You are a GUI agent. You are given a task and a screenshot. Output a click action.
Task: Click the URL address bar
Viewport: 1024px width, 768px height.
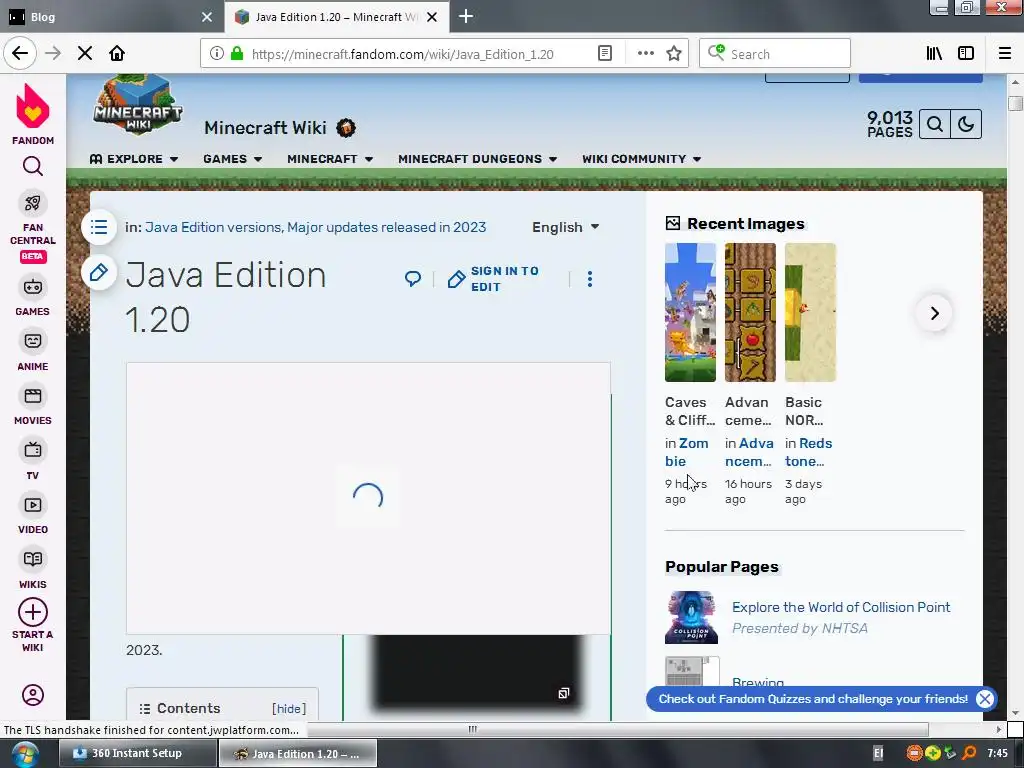402,54
